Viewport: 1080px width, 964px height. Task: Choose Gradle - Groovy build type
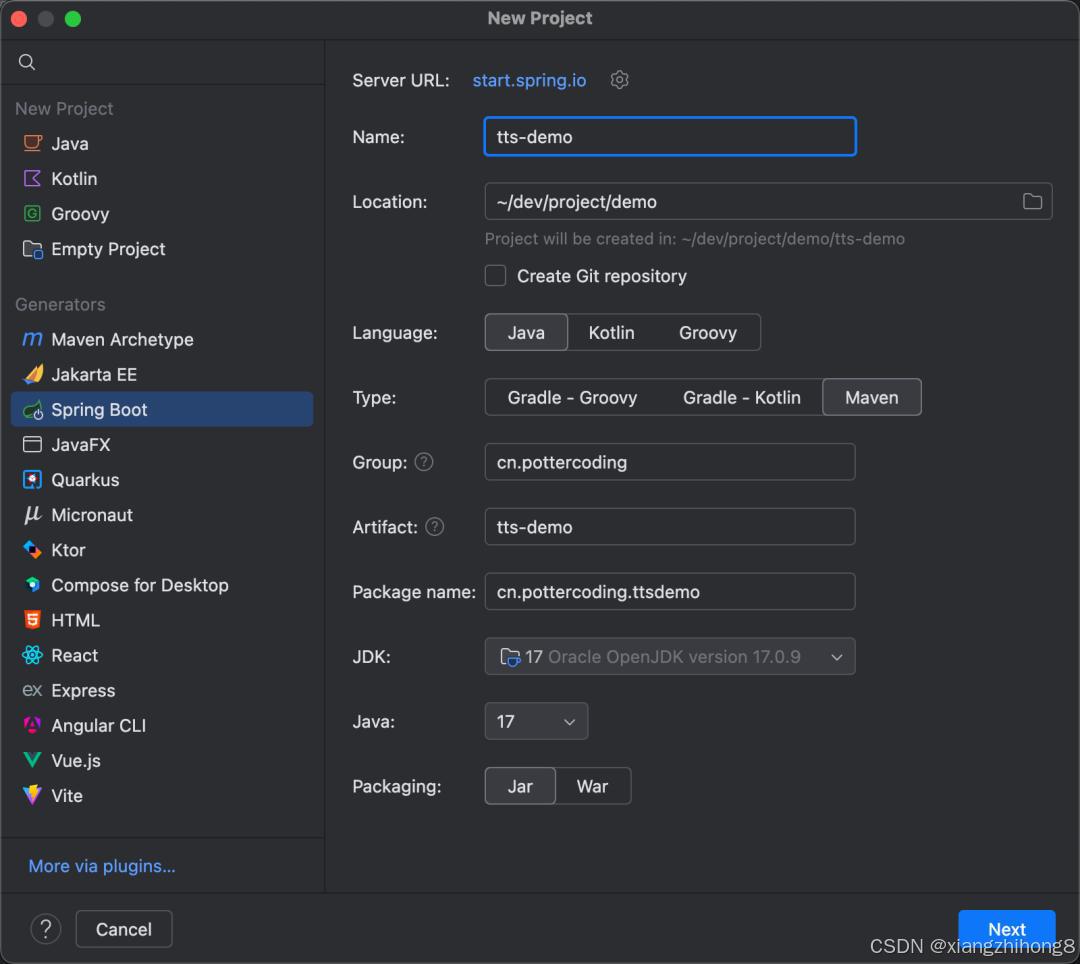point(572,397)
